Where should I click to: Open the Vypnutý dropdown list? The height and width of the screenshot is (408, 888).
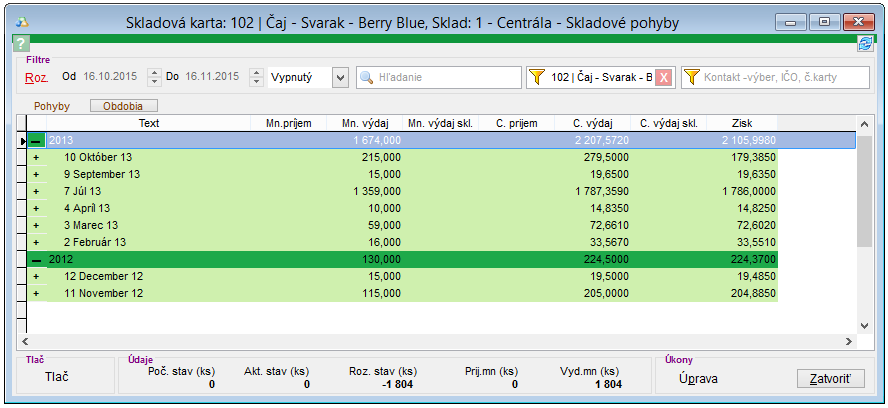pyautogui.click(x=339, y=77)
